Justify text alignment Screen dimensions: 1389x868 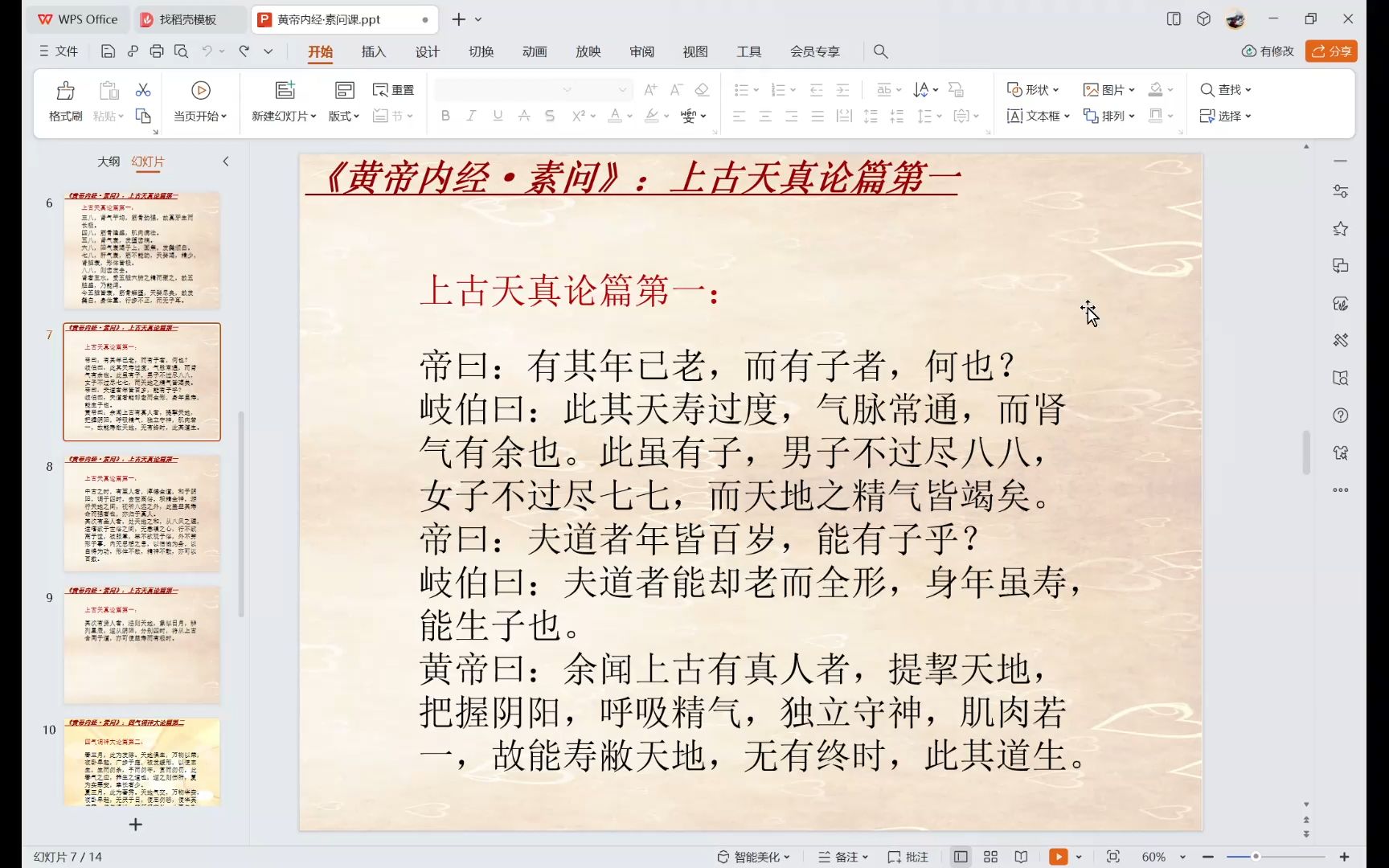click(817, 116)
